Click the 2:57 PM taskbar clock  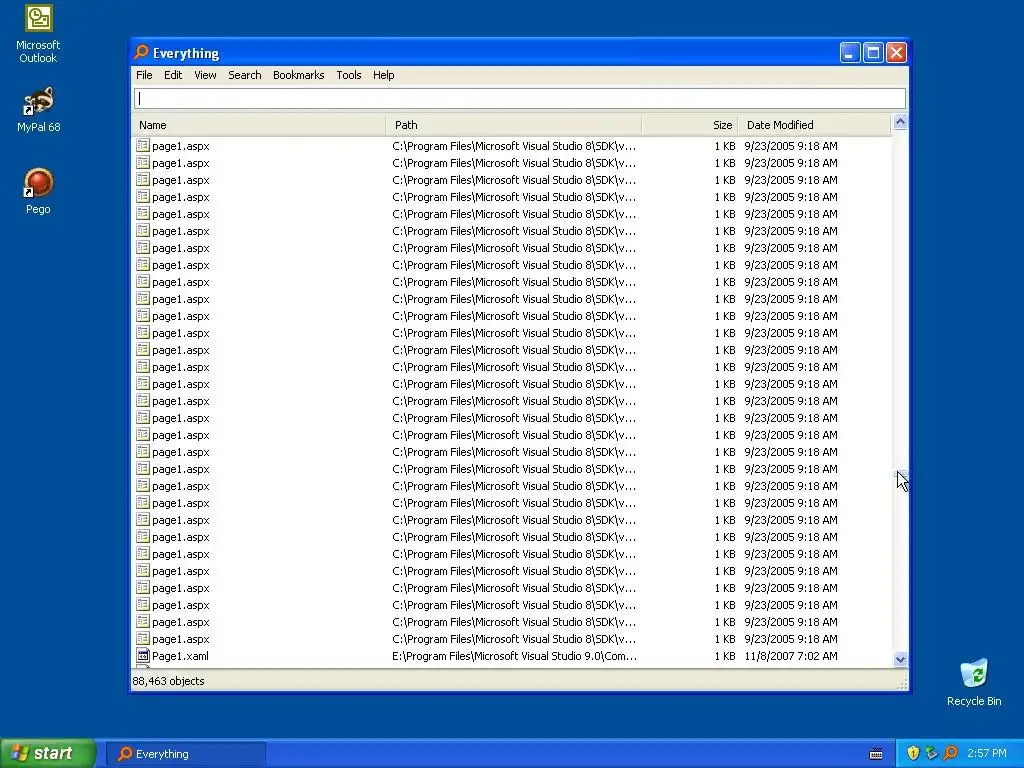pos(986,753)
